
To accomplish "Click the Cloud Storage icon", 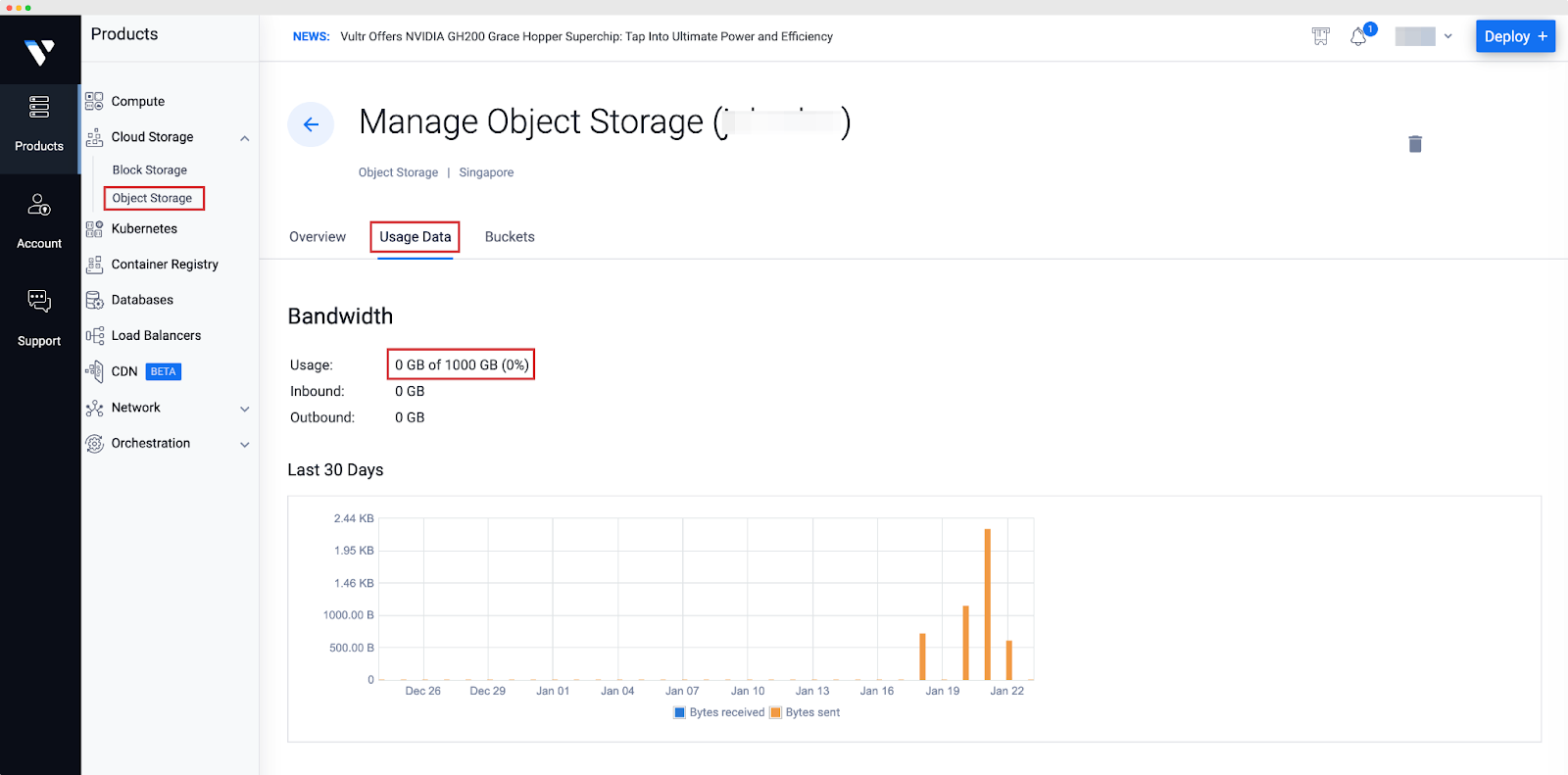I will (94, 137).
